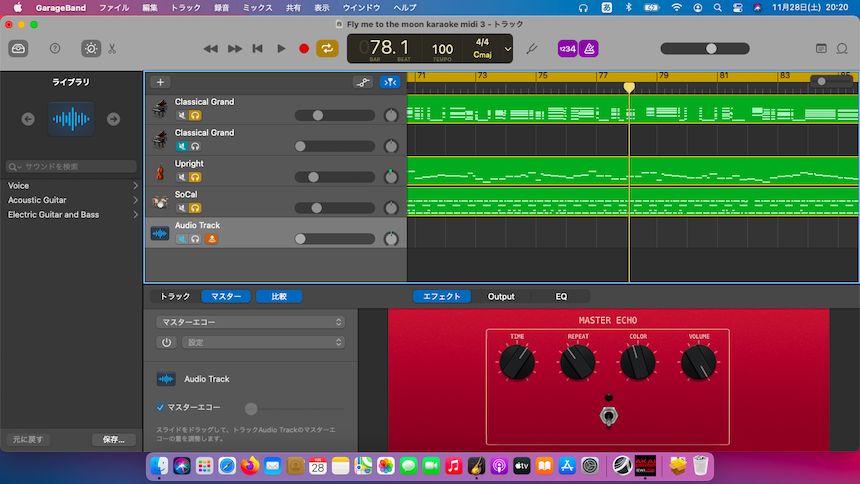Toggle the Smart Controls button
Viewport: 860px width, 484px height.
91,49
